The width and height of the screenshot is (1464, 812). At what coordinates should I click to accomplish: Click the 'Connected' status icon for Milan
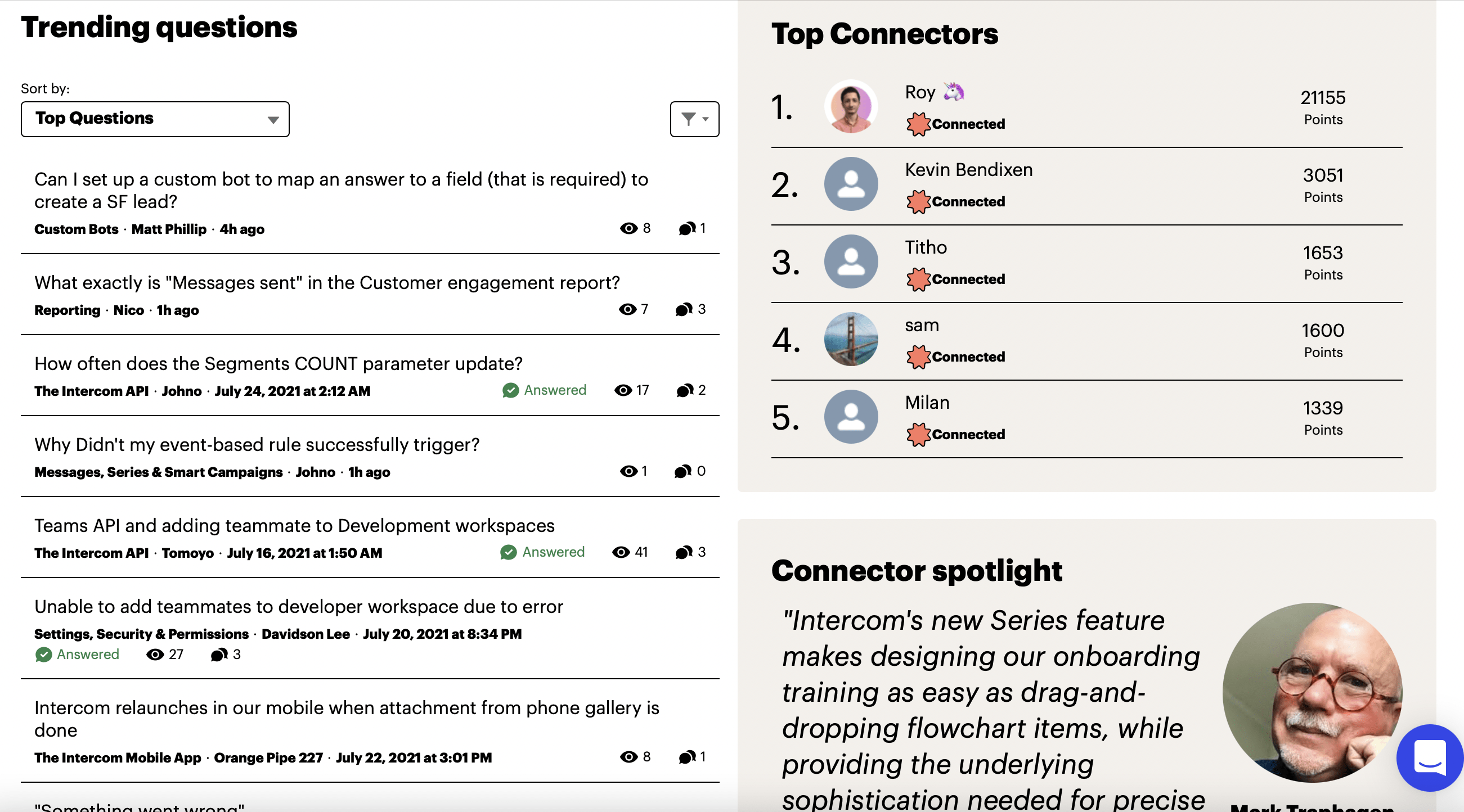(916, 433)
